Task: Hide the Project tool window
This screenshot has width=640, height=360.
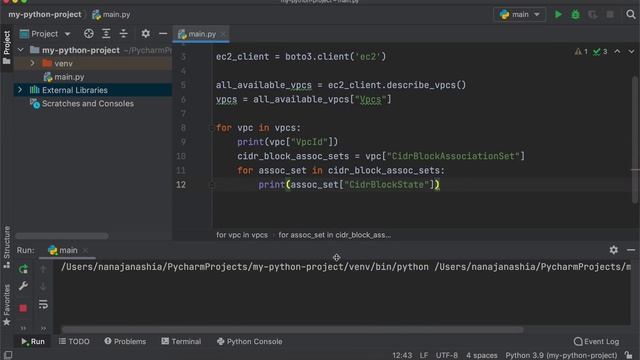Action: tap(163, 34)
